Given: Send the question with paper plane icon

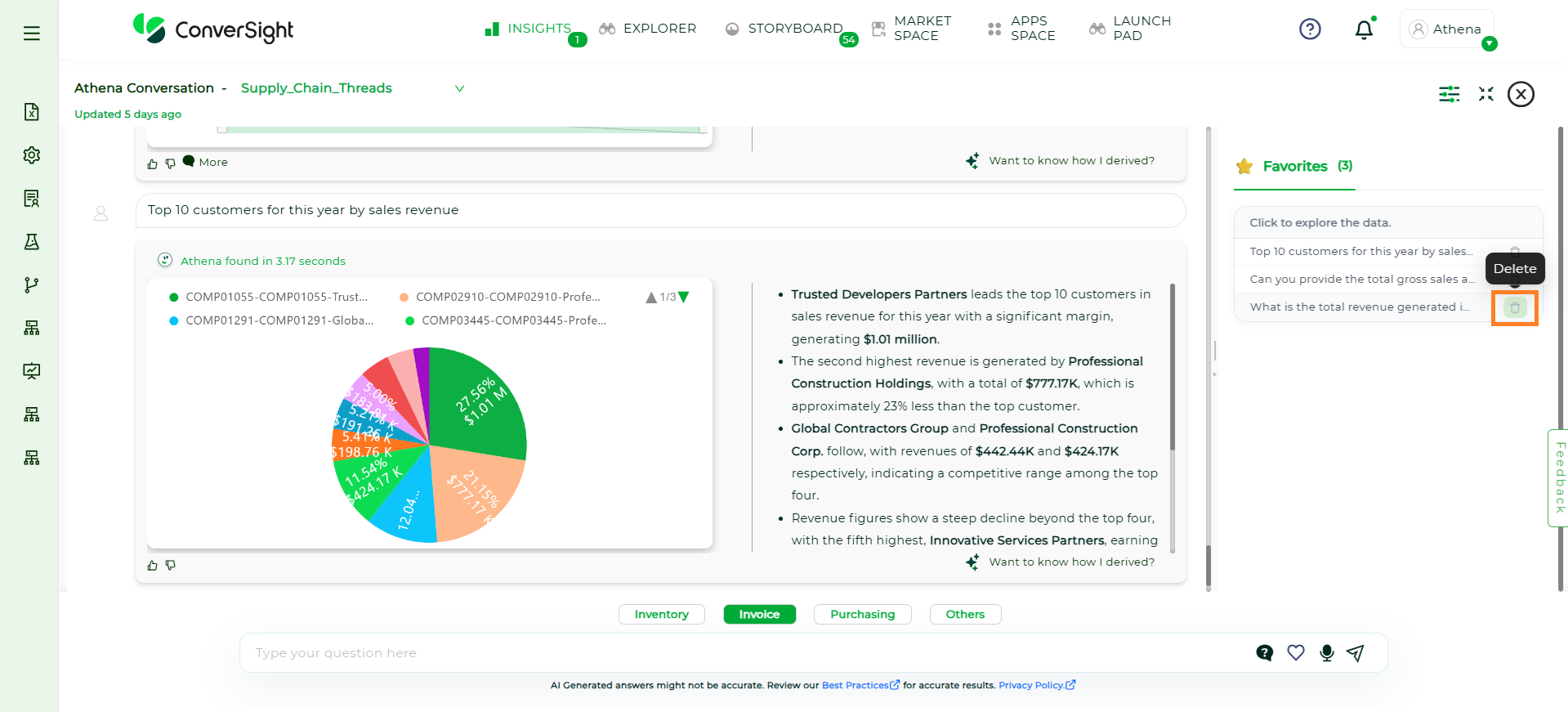Looking at the screenshot, I should click(x=1356, y=652).
